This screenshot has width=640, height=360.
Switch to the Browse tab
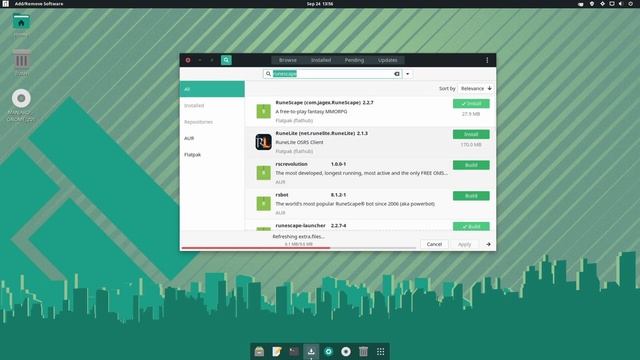[x=288, y=60]
